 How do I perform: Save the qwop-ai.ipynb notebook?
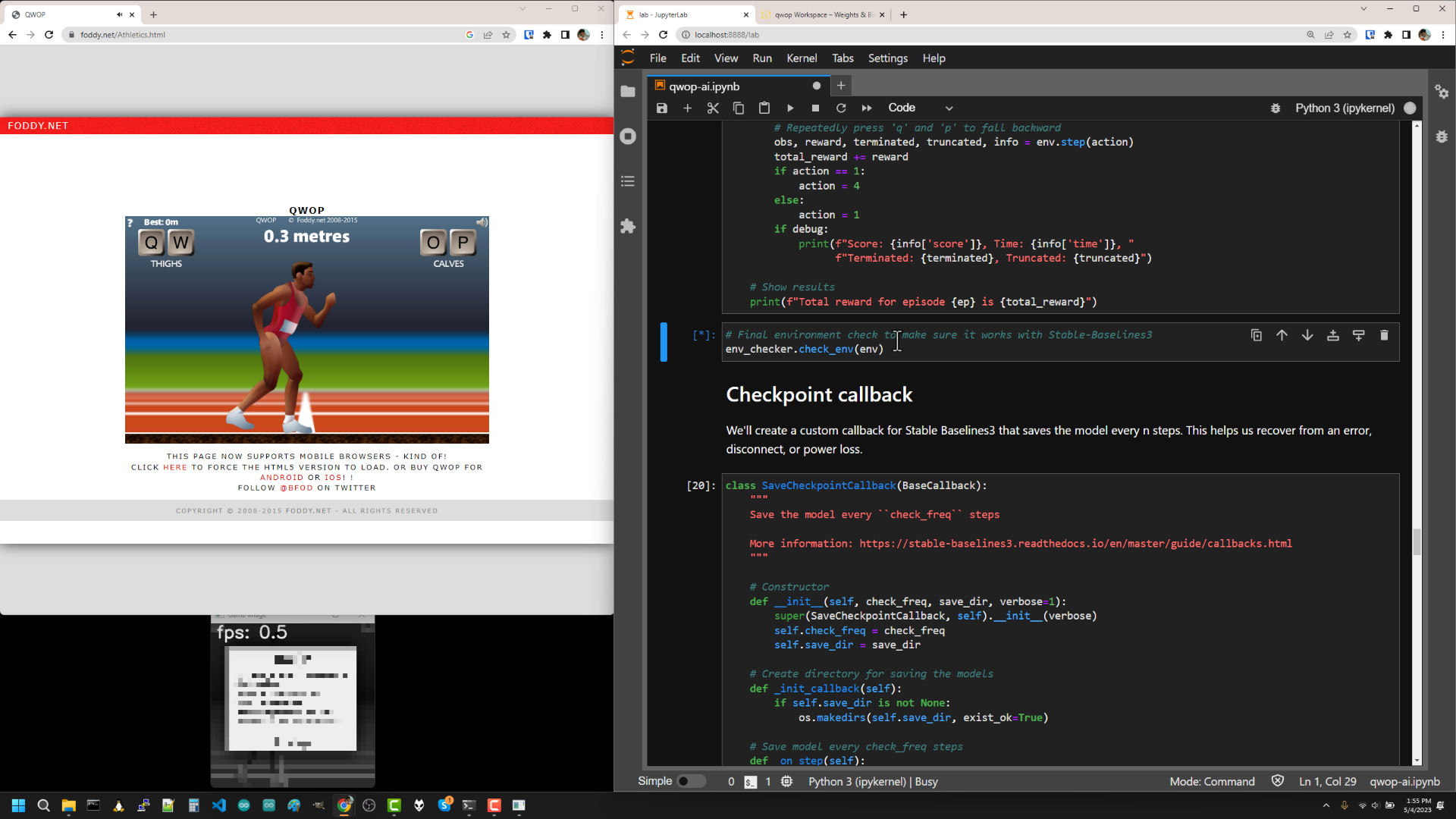click(x=661, y=108)
